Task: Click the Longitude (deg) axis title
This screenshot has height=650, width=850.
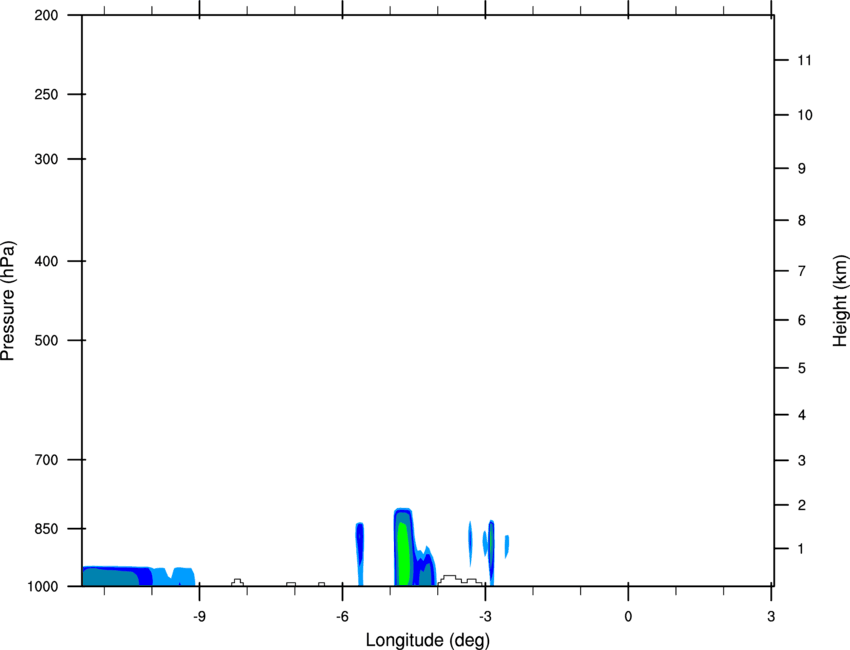Action: point(428,640)
